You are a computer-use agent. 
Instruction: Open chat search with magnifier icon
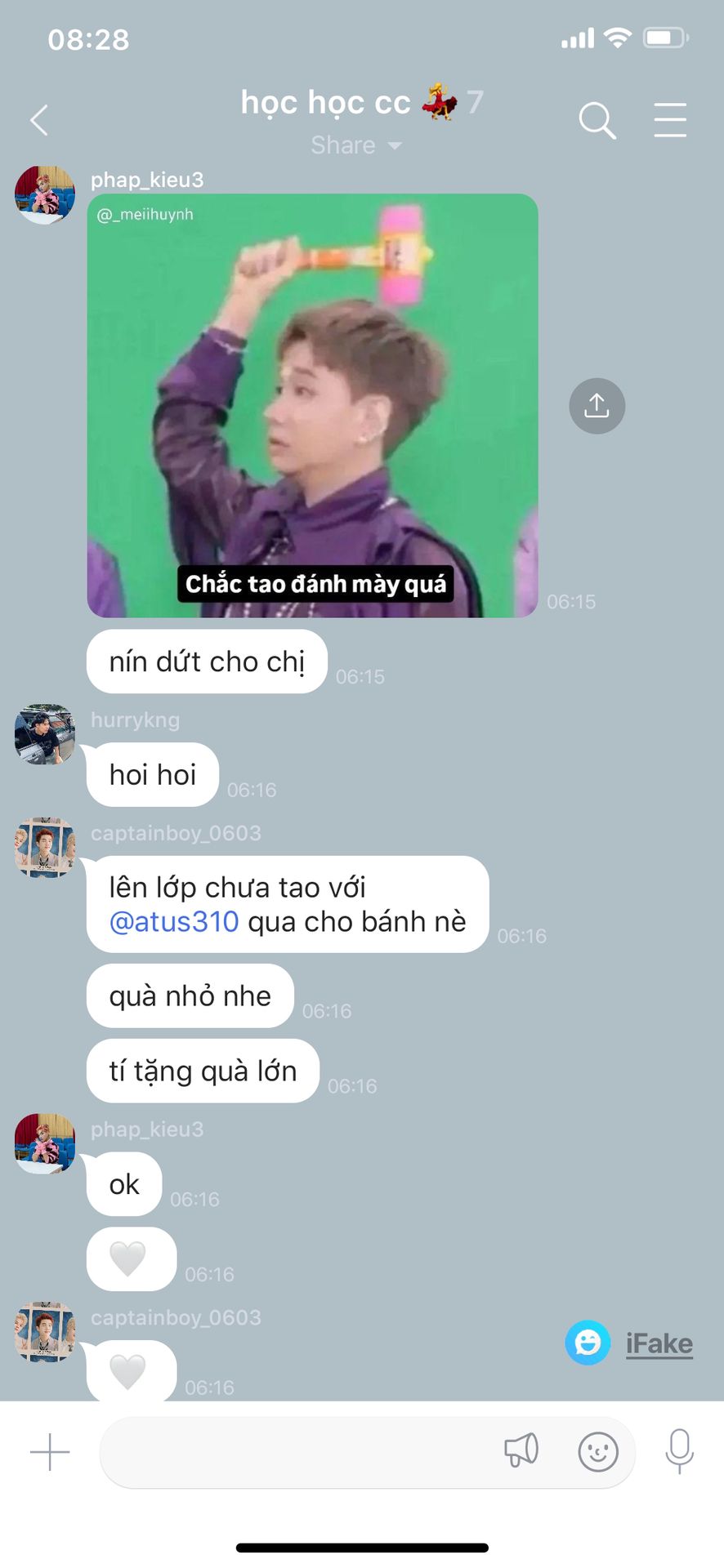tap(597, 121)
